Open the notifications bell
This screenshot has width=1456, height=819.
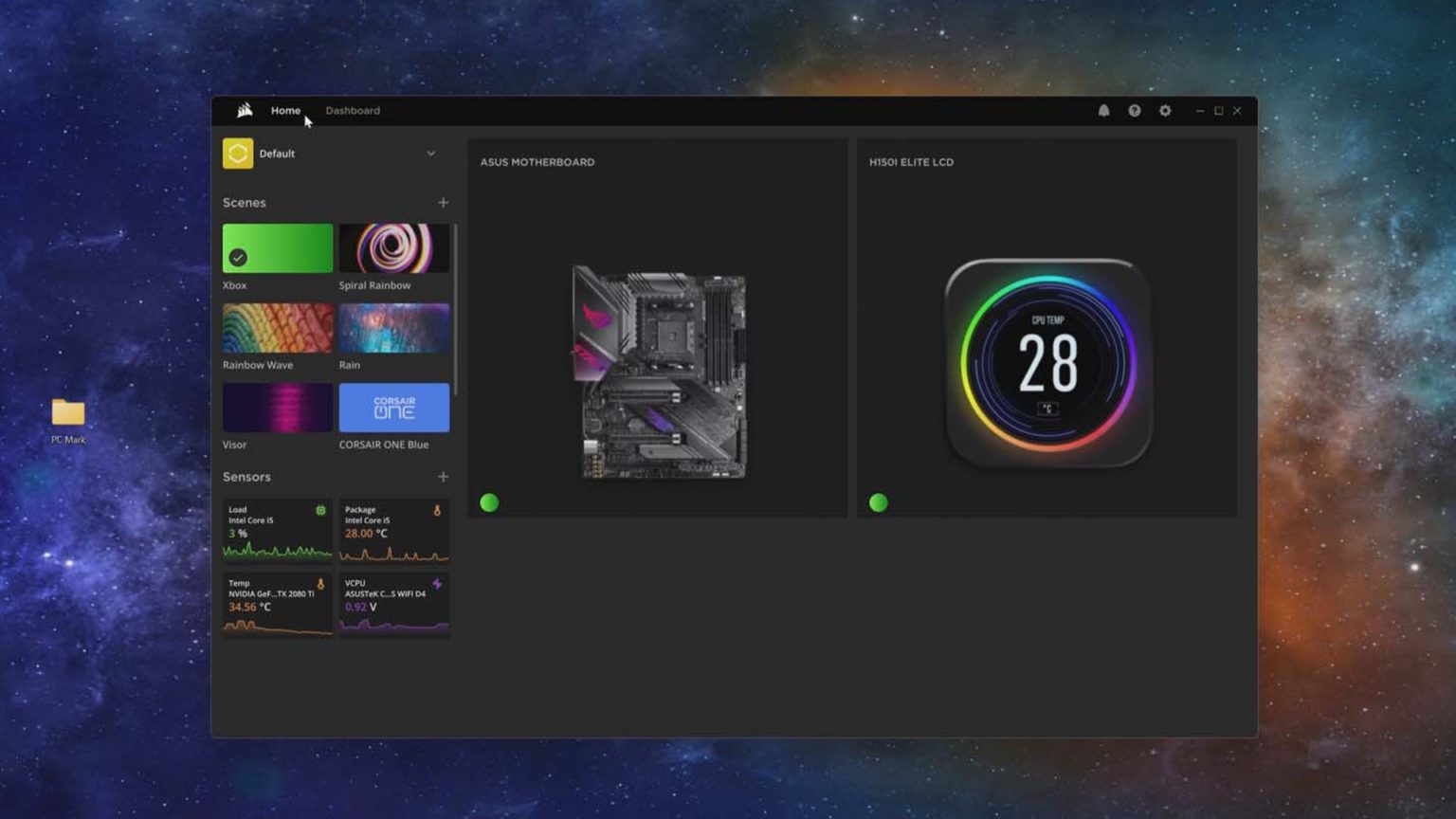tap(1103, 111)
